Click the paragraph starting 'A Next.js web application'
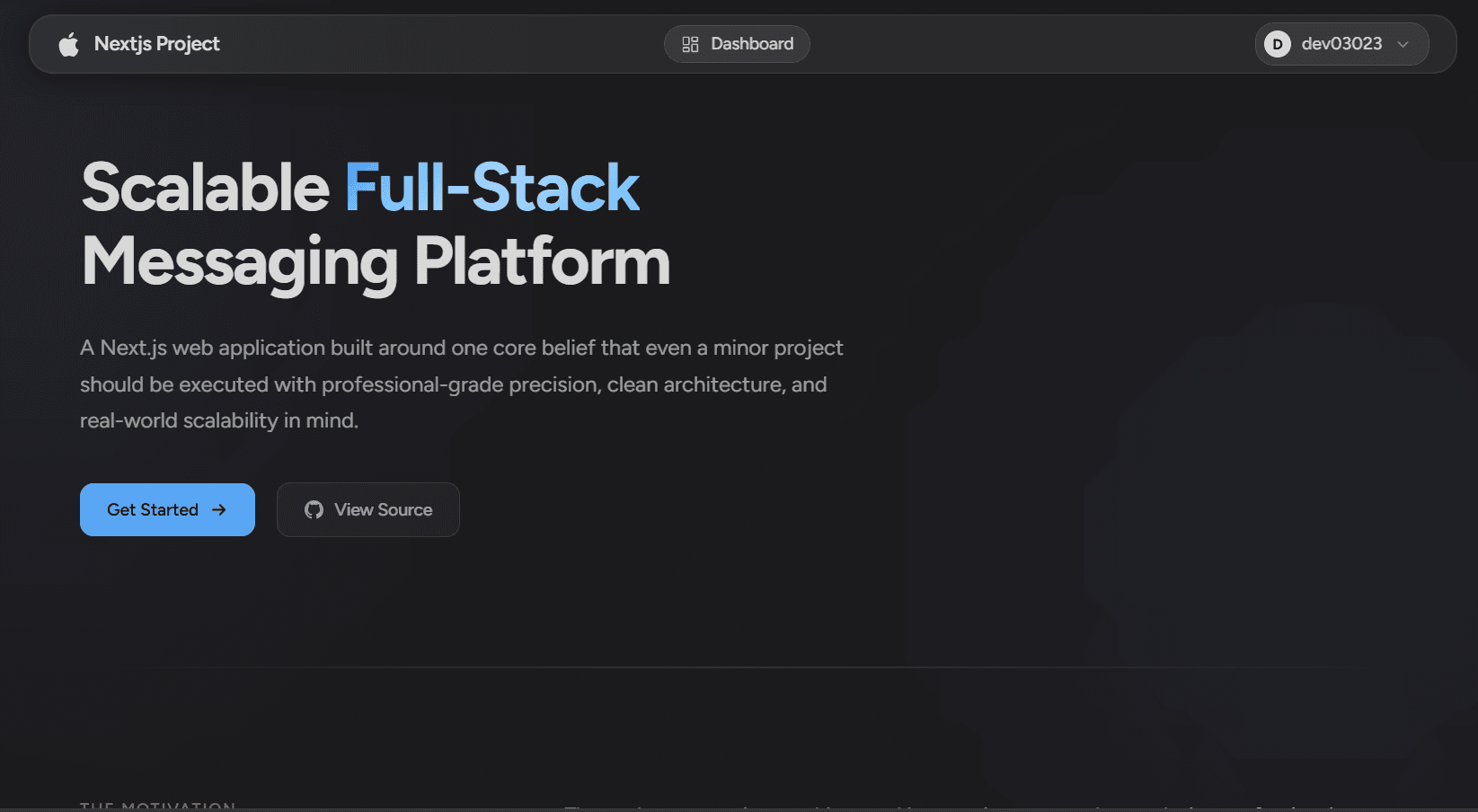 [x=462, y=384]
